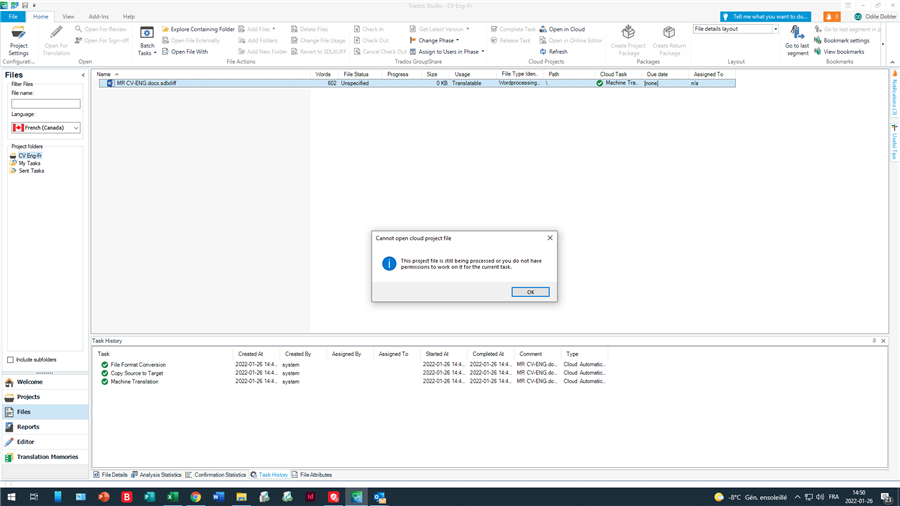Close the Task History panel
The image size is (900, 506).
[883, 341]
